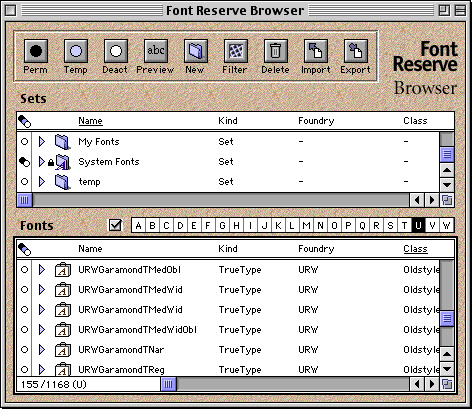
Task: Jump to fonts starting with A
Action: 138,226
